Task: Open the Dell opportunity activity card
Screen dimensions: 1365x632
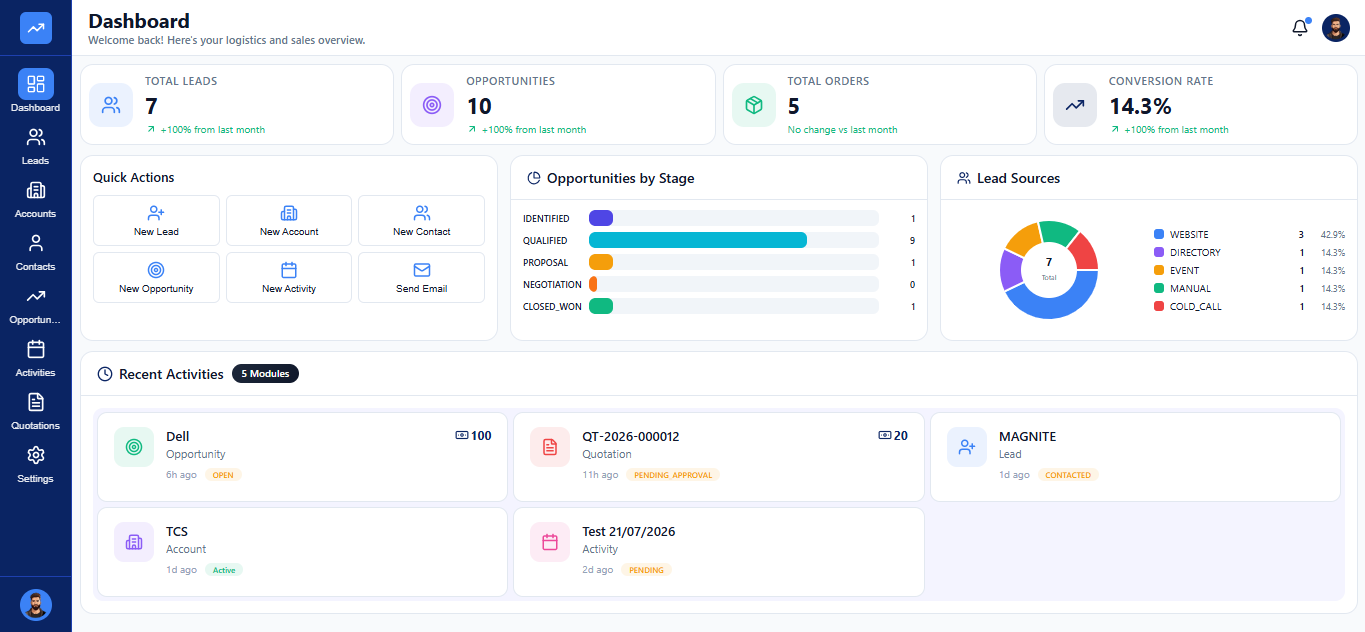Action: click(x=302, y=457)
